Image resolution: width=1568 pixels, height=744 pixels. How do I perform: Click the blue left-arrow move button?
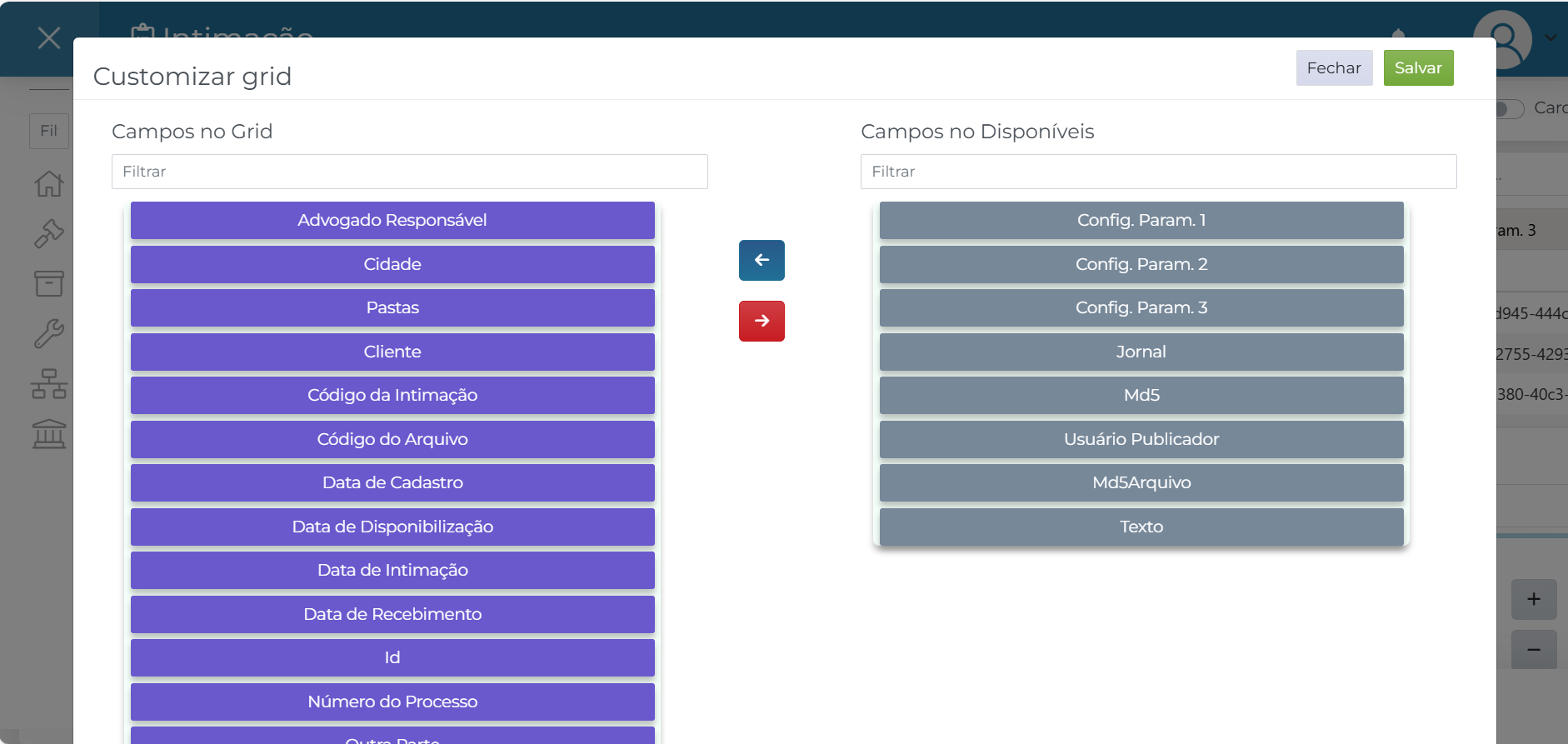coord(762,260)
